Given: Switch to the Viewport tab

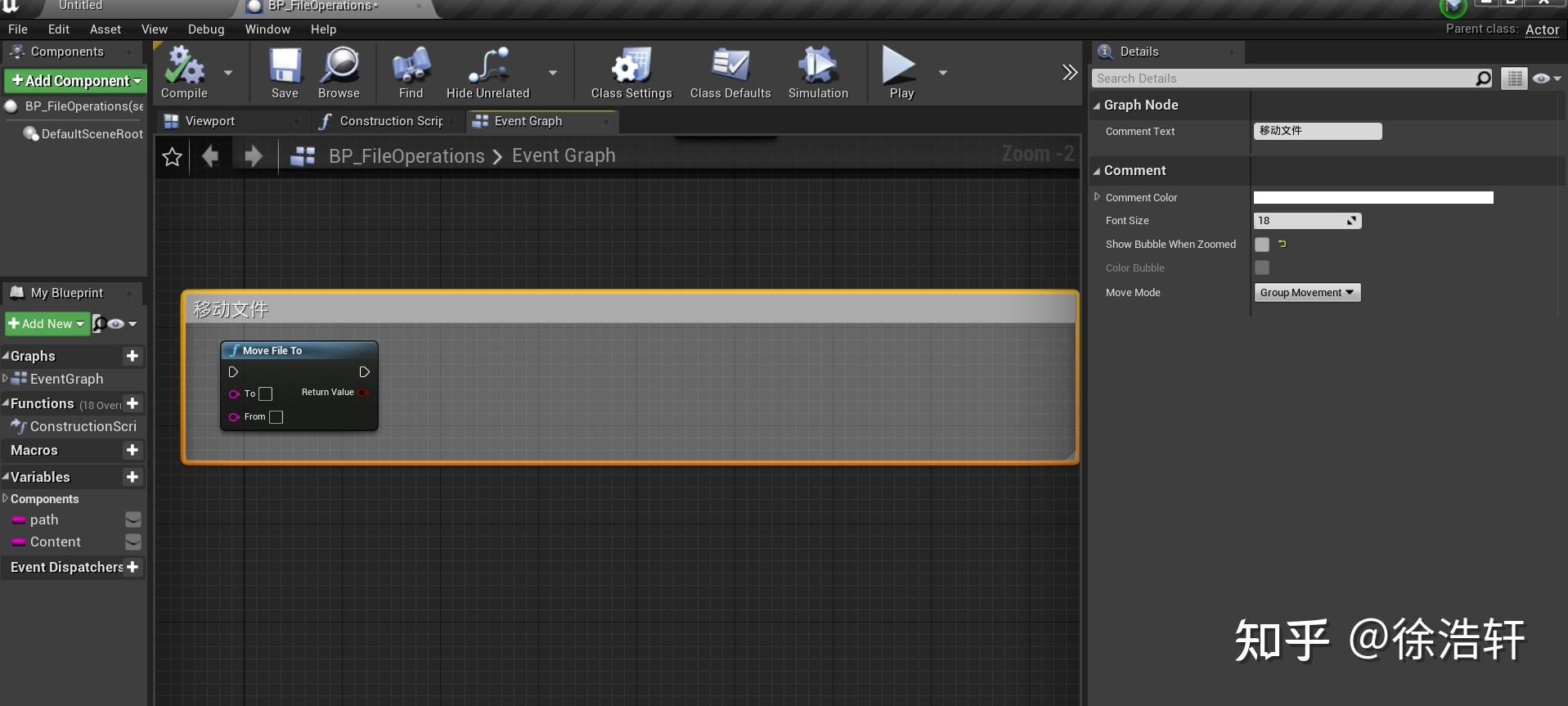Looking at the screenshot, I should click(209, 121).
